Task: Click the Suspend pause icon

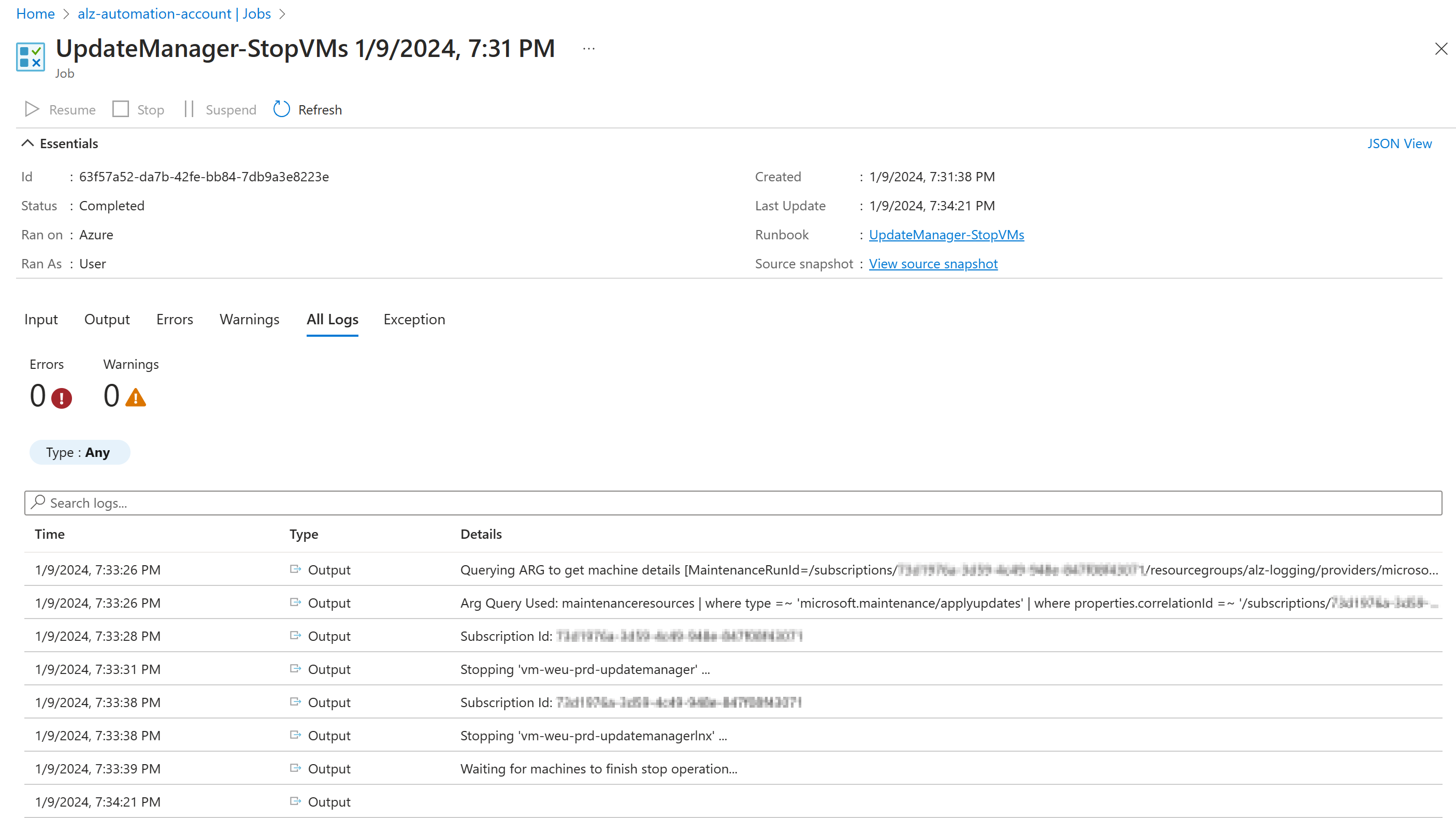Action: pos(189,109)
